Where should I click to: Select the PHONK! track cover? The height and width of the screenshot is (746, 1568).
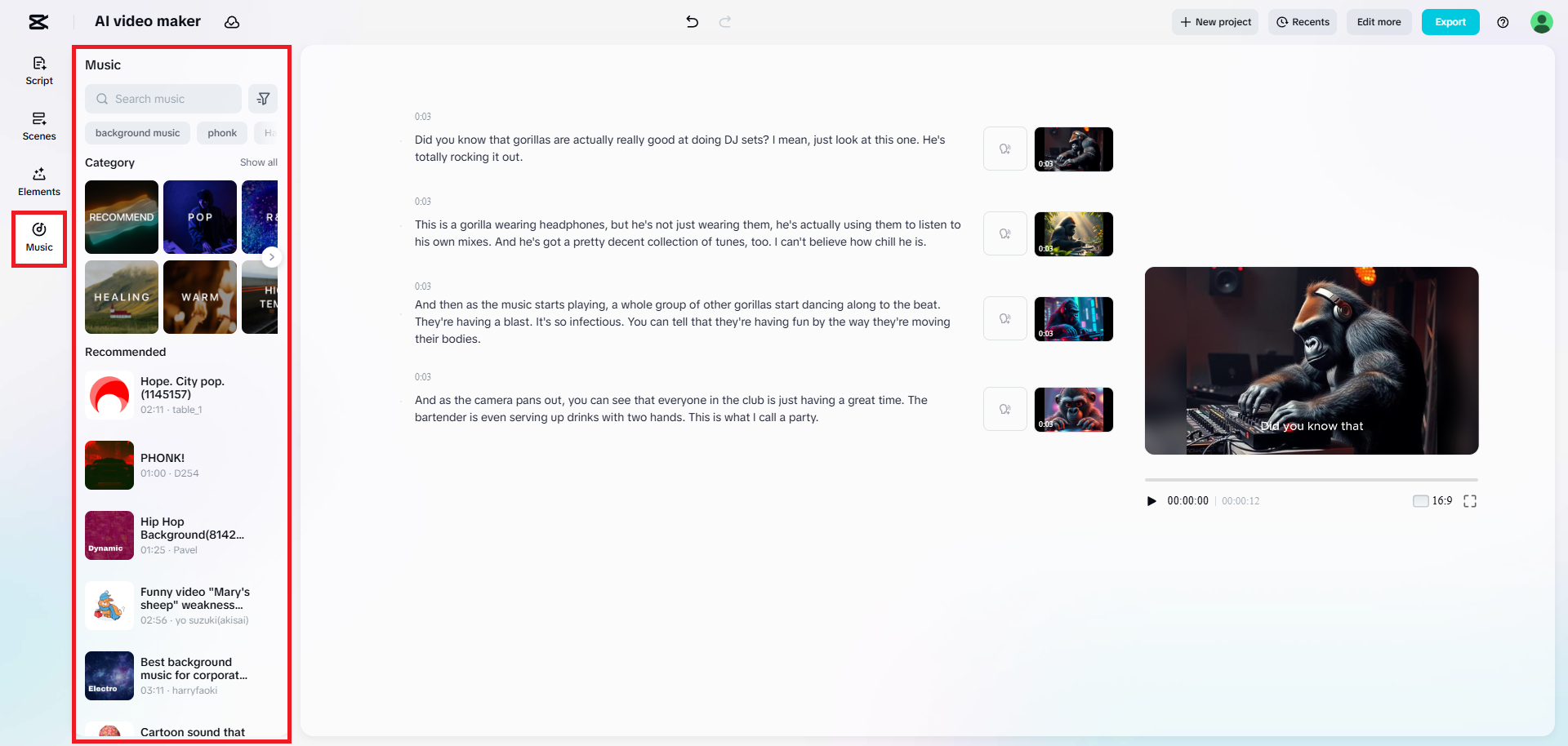(x=109, y=465)
